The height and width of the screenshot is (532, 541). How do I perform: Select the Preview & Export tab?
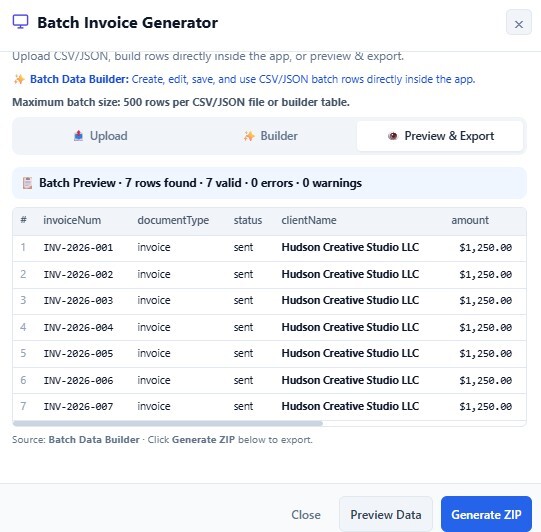(440, 136)
